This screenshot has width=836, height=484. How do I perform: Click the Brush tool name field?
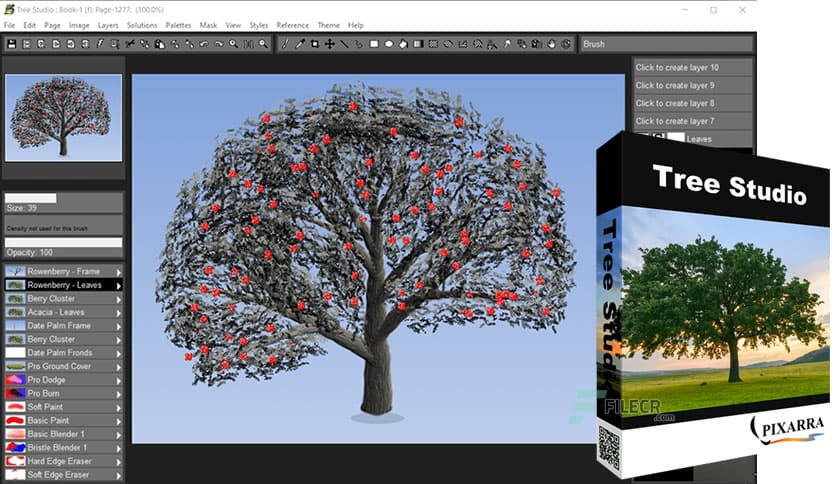click(x=666, y=44)
